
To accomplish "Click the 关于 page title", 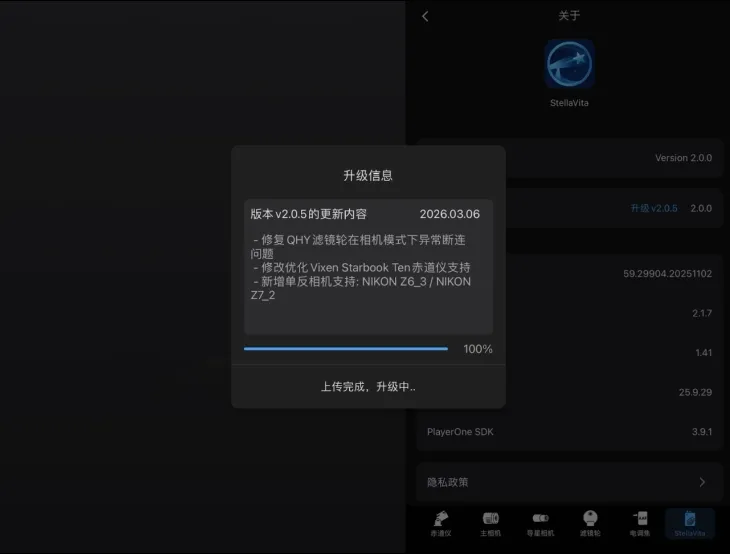I will pos(569,16).
